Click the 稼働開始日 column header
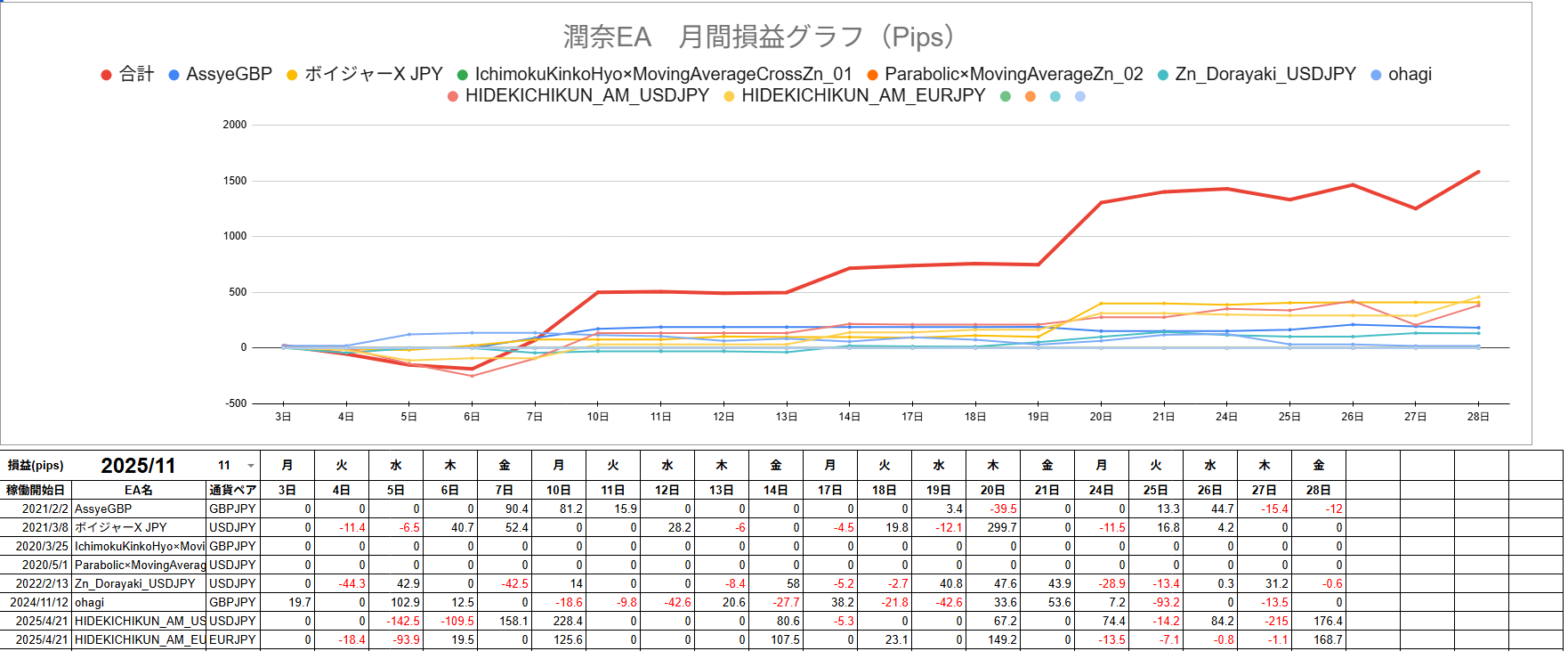1568x651 pixels. coord(36,490)
